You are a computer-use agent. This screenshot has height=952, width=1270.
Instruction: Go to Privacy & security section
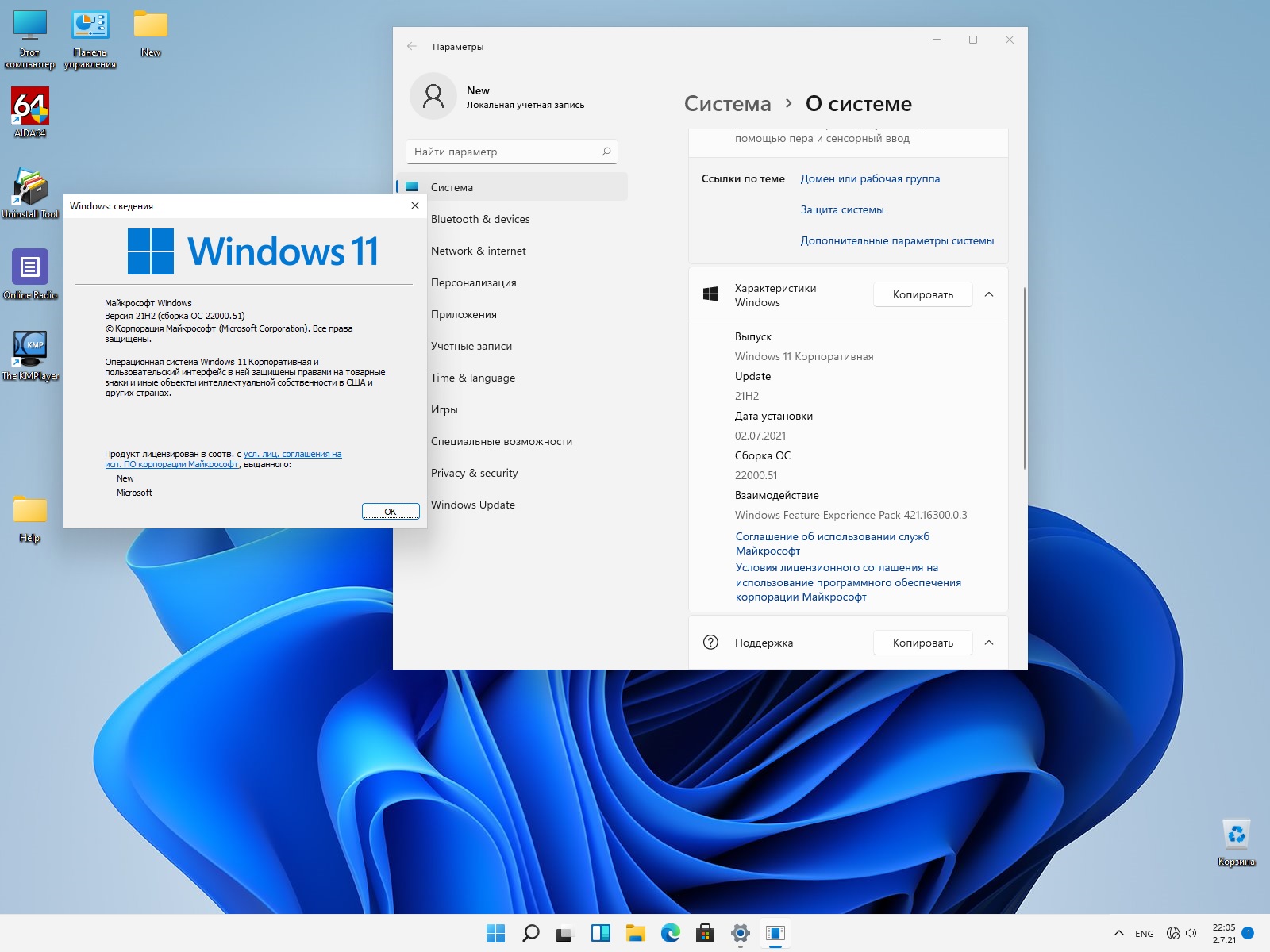click(x=474, y=473)
